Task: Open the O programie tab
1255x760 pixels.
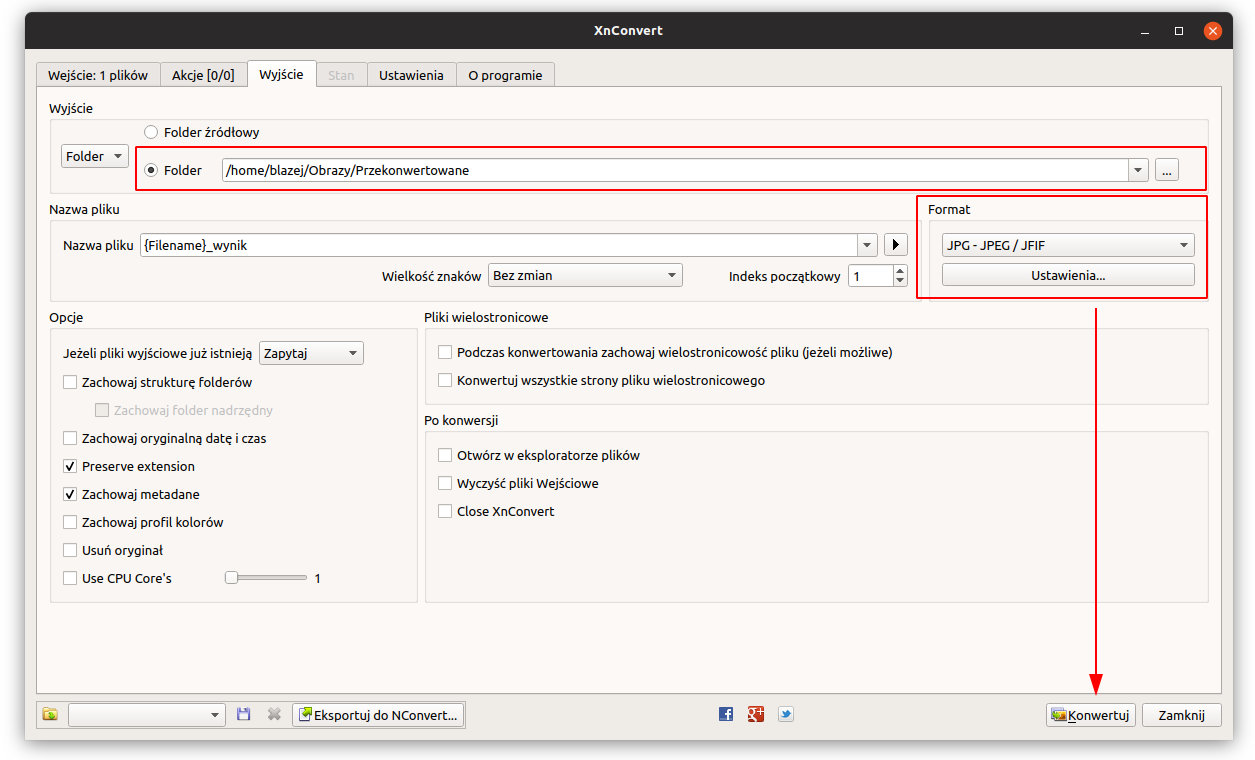Action: 505,75
